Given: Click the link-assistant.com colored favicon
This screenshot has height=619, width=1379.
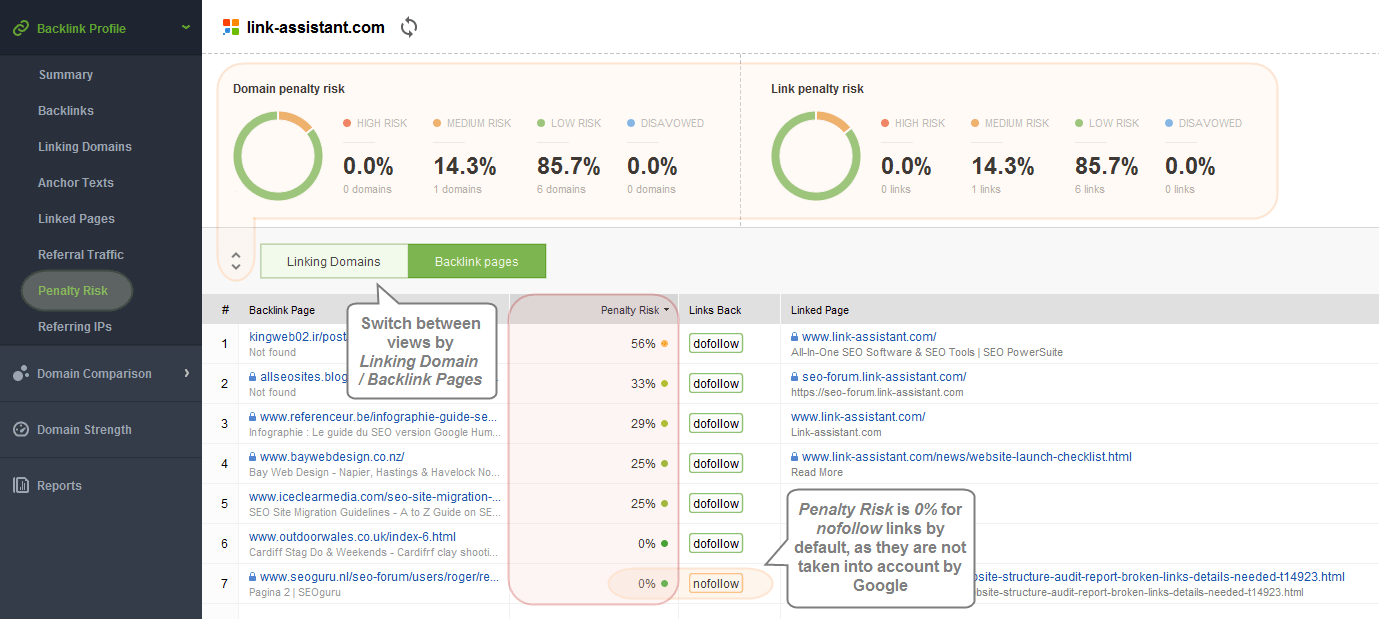Looking at the screenshot, I should click(x=231, y=27).
